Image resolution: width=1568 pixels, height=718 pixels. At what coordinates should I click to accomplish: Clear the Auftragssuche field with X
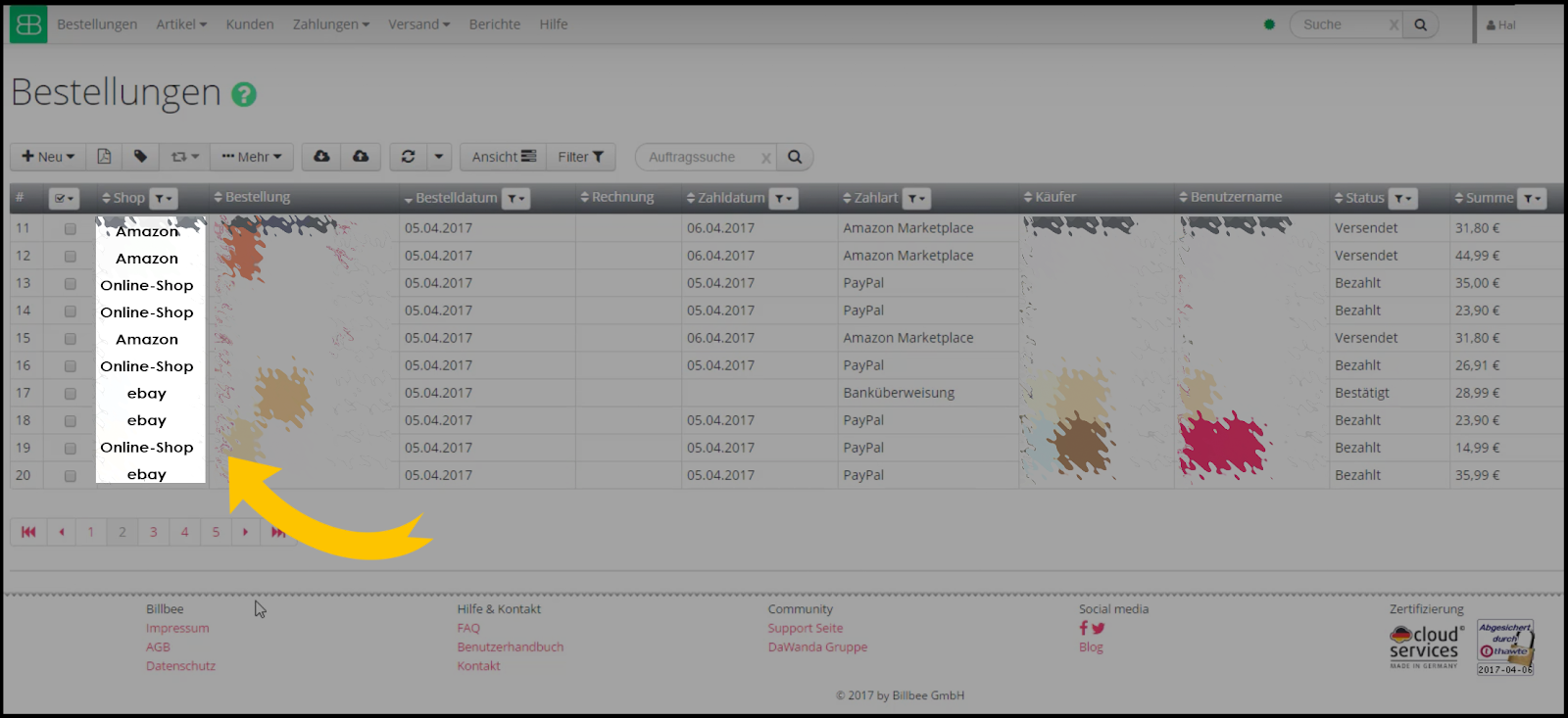(766, 158)
